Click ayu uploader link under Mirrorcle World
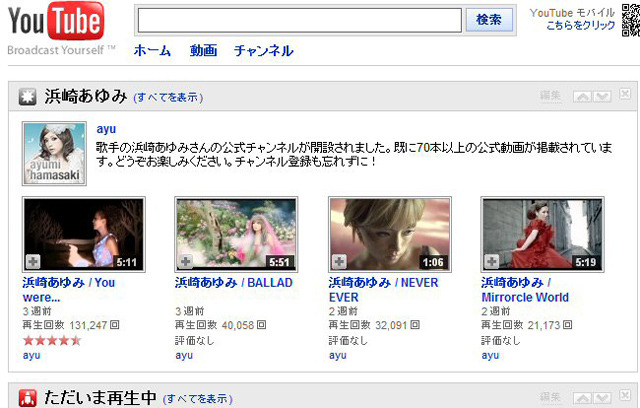The width and height of the screenshot is (640, 408). (490, 355)
